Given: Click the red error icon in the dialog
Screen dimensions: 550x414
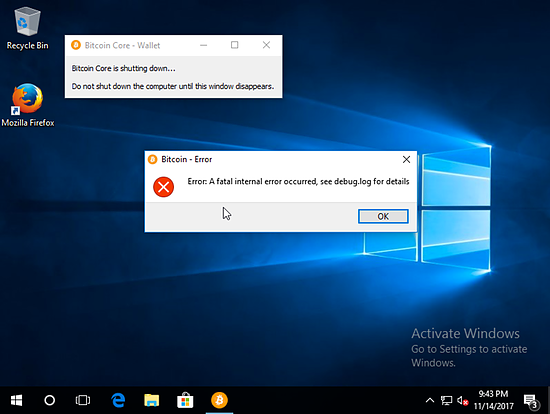Looking at the screenshot, I should pos(163,187).
